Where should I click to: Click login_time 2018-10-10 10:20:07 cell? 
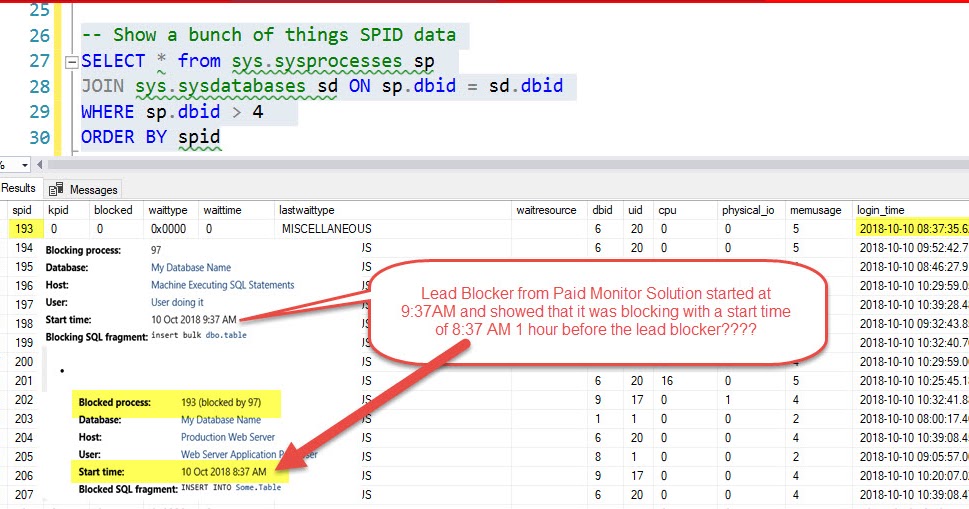[914, 476]
